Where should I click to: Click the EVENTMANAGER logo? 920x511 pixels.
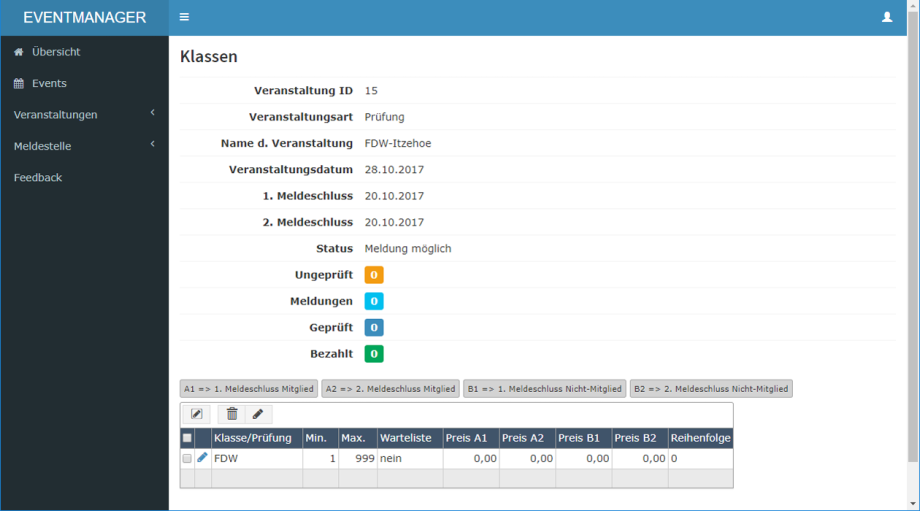tap(84, 18)
